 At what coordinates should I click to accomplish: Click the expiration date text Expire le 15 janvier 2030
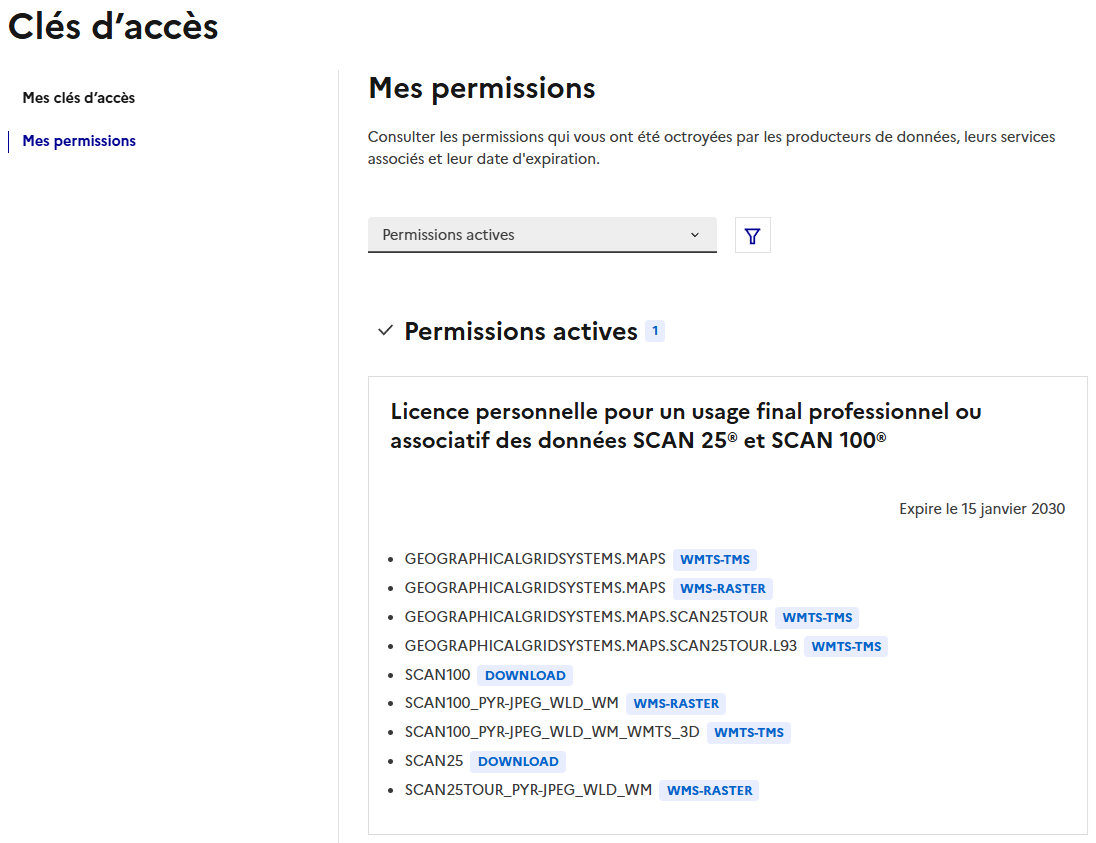click(x=981, y=508)
